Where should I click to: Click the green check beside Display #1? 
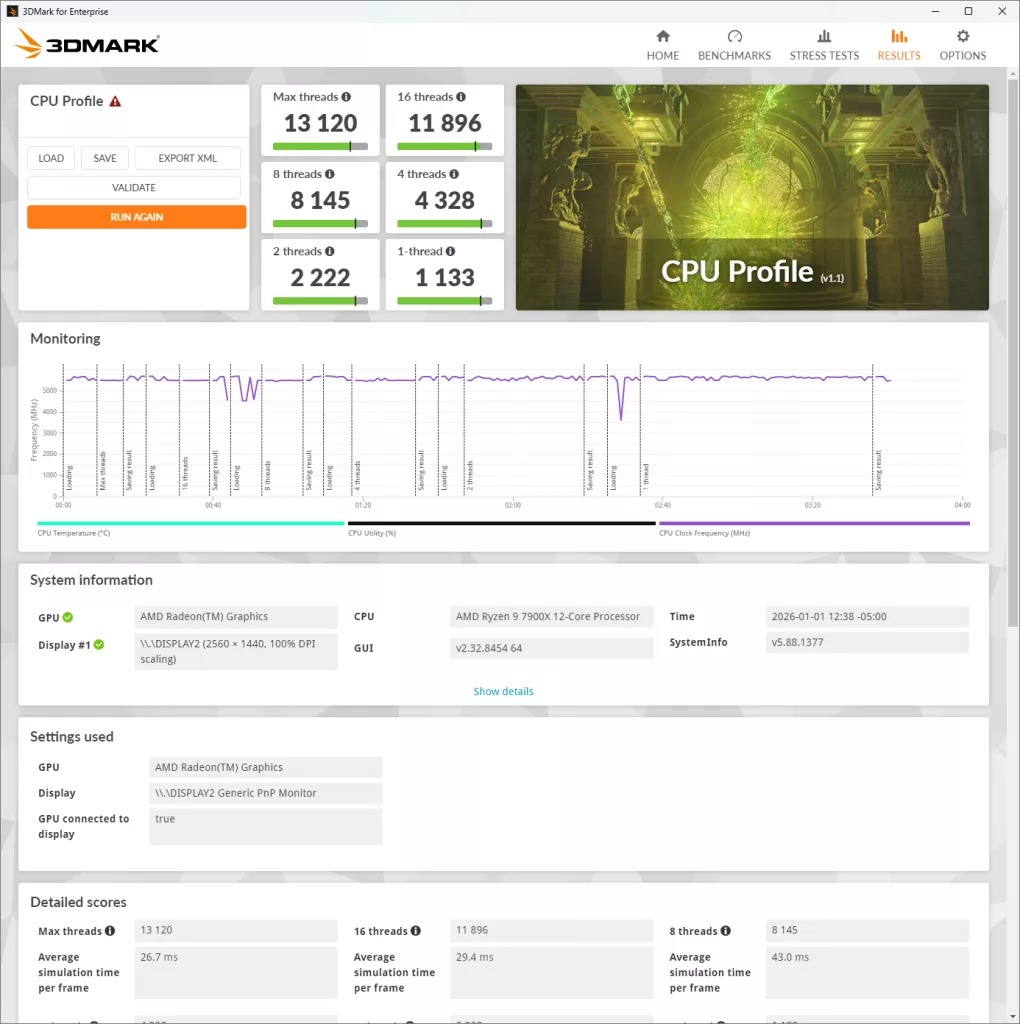[100, 645]
